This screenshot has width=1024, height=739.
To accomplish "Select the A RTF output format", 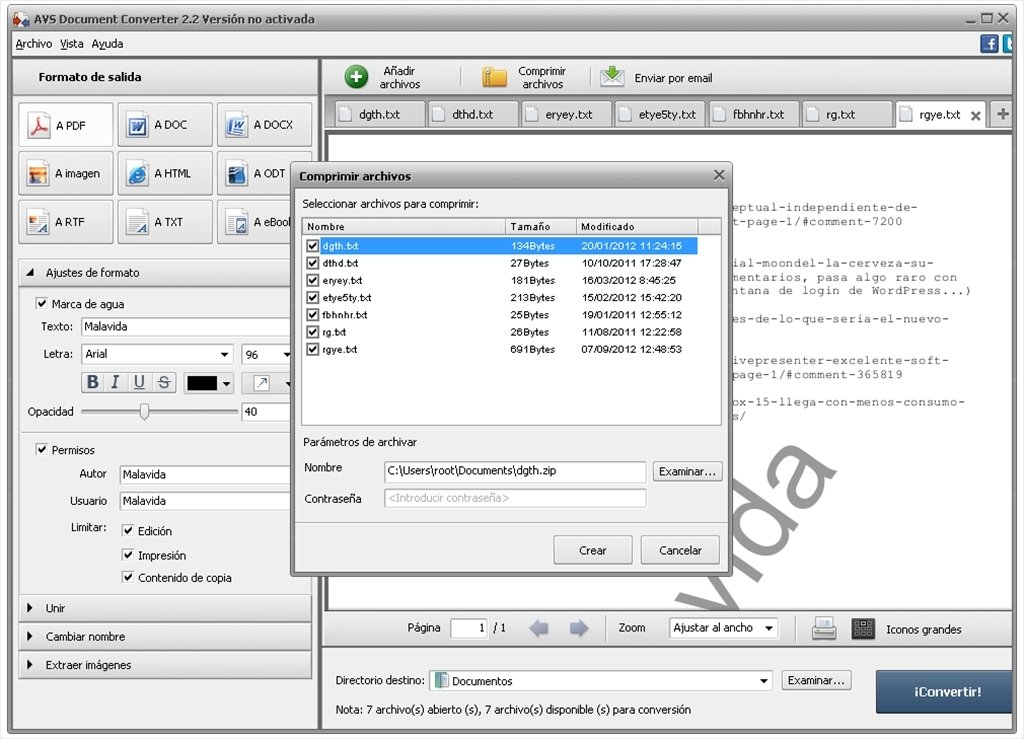I will 65,222.
